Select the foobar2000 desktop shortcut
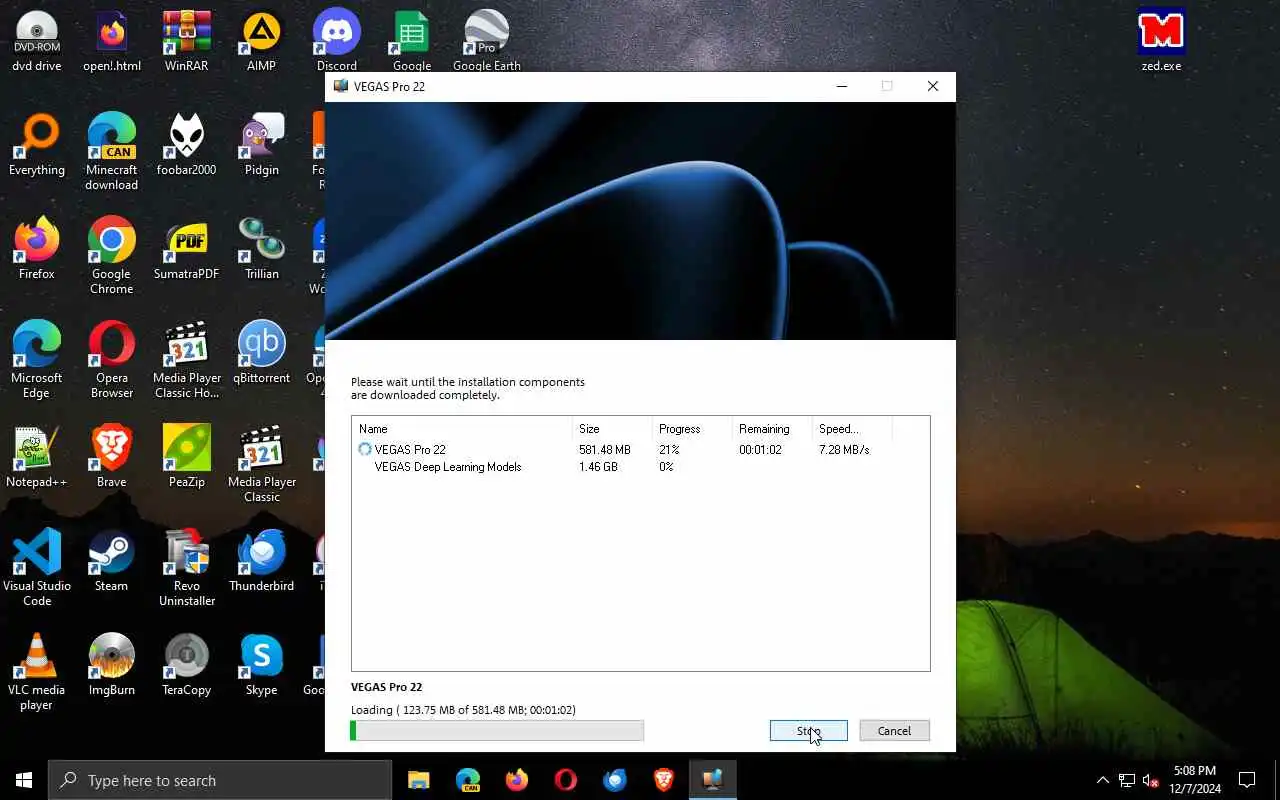Image resolution: width=1280 pixels, height=800 pixels. pos(187,146)
